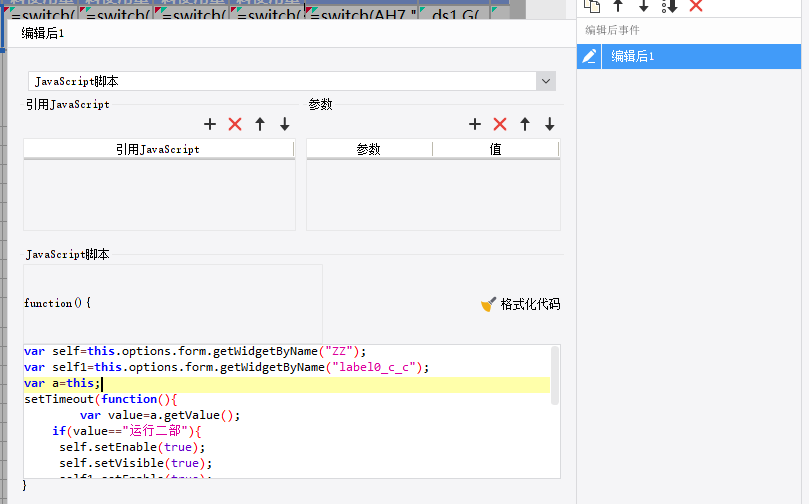Click the 格式化代码 broom icon
Viewport: 809px width, 504px height.
pos(488,304)
